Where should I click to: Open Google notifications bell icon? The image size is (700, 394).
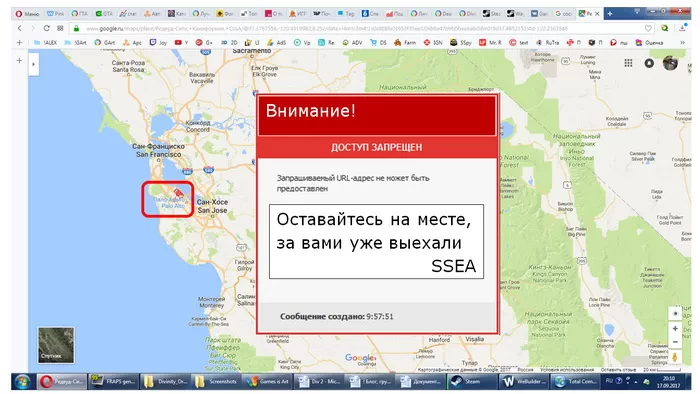pos(649,63)
